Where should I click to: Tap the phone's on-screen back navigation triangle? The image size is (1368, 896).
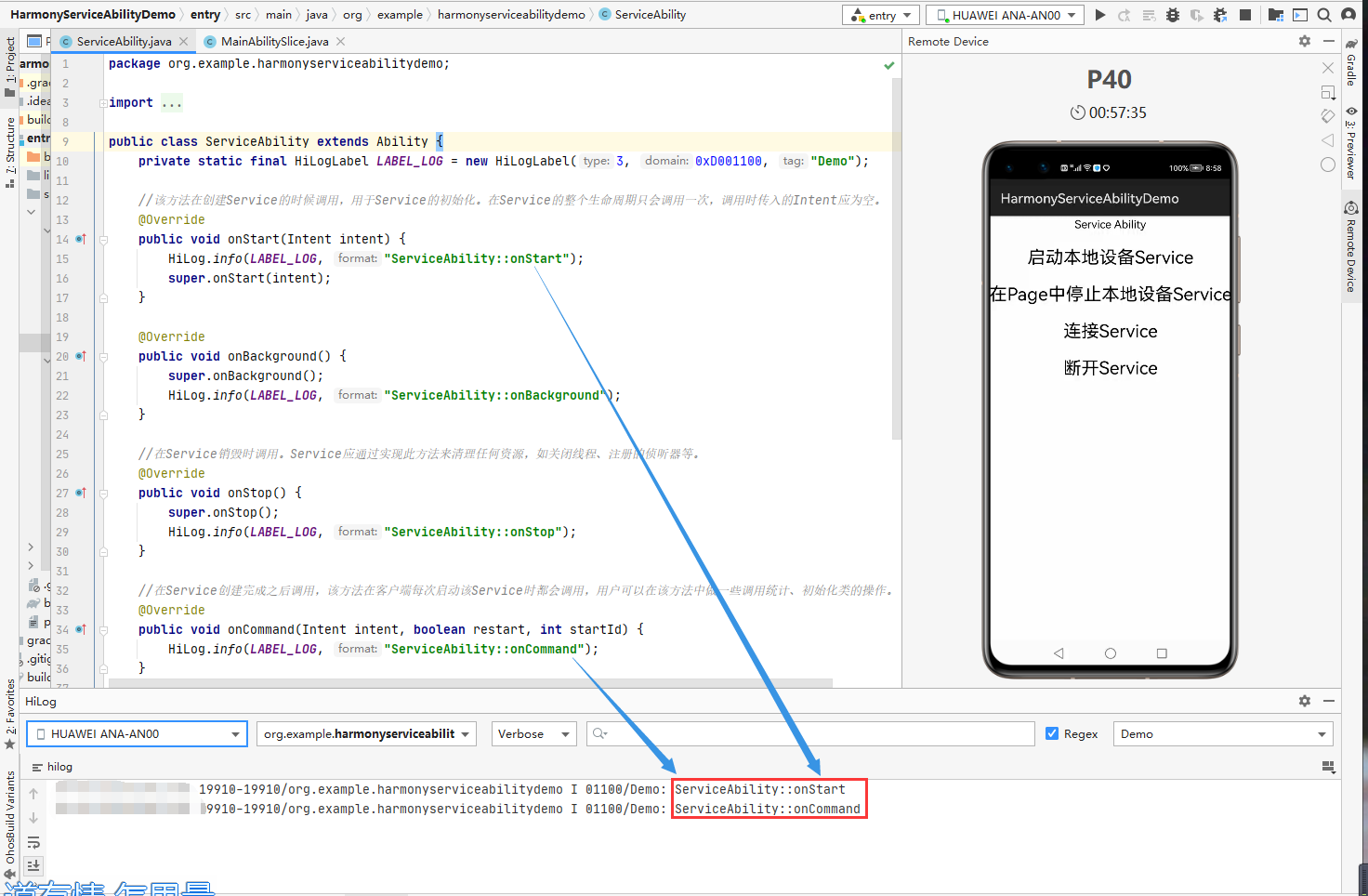(1059, 653)
